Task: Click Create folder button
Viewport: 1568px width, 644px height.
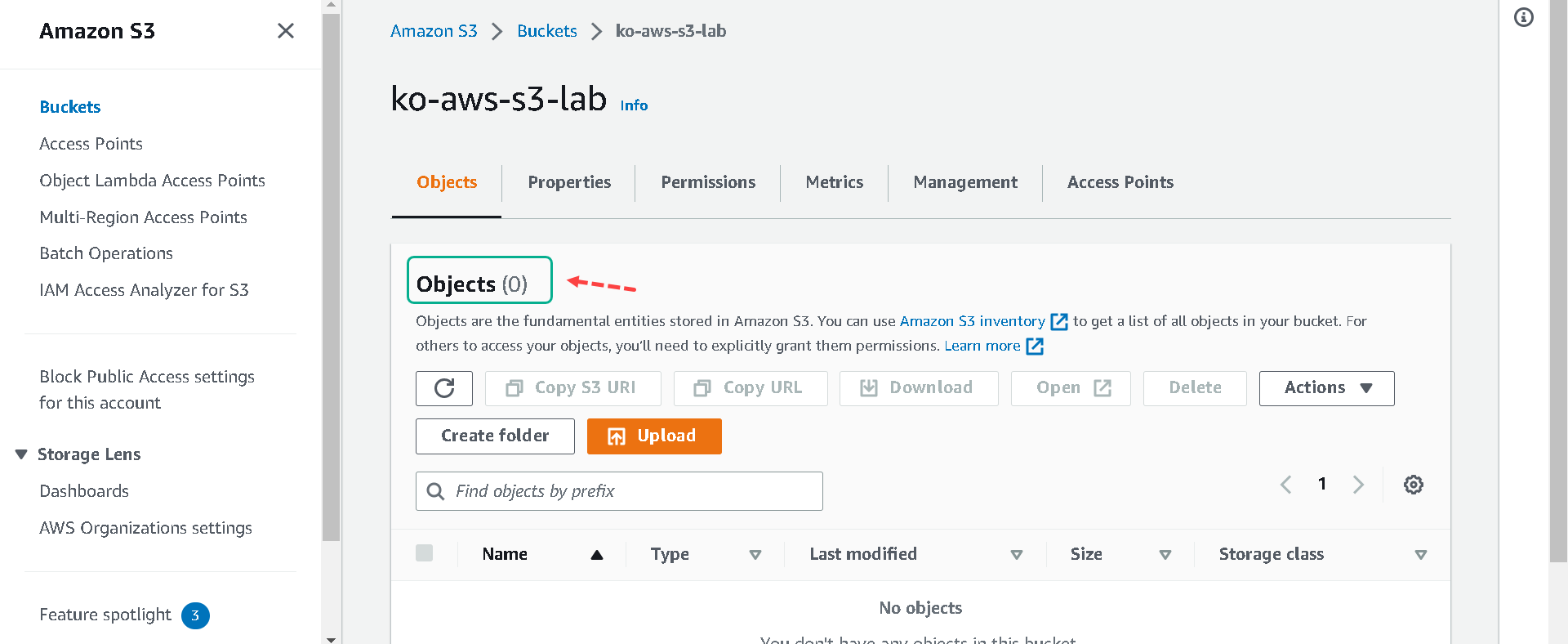Action: [x=495, y=436]
